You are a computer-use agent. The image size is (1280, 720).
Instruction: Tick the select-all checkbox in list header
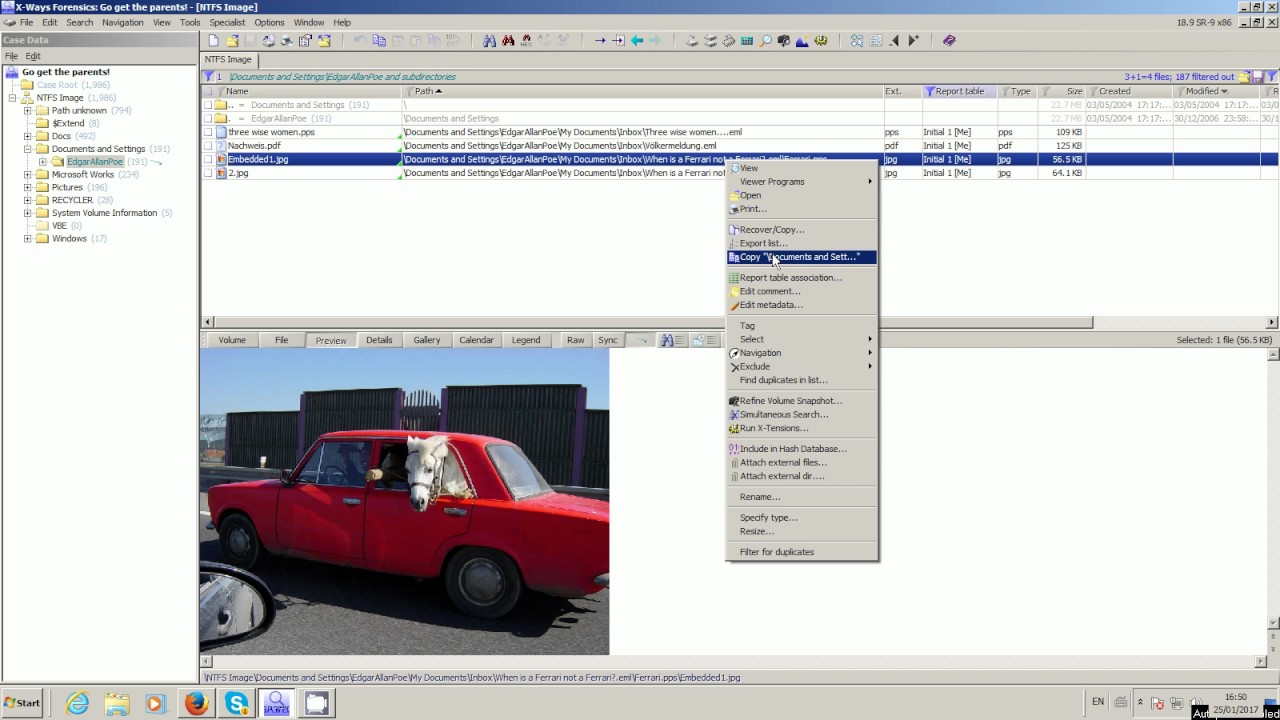click(208, 91)
